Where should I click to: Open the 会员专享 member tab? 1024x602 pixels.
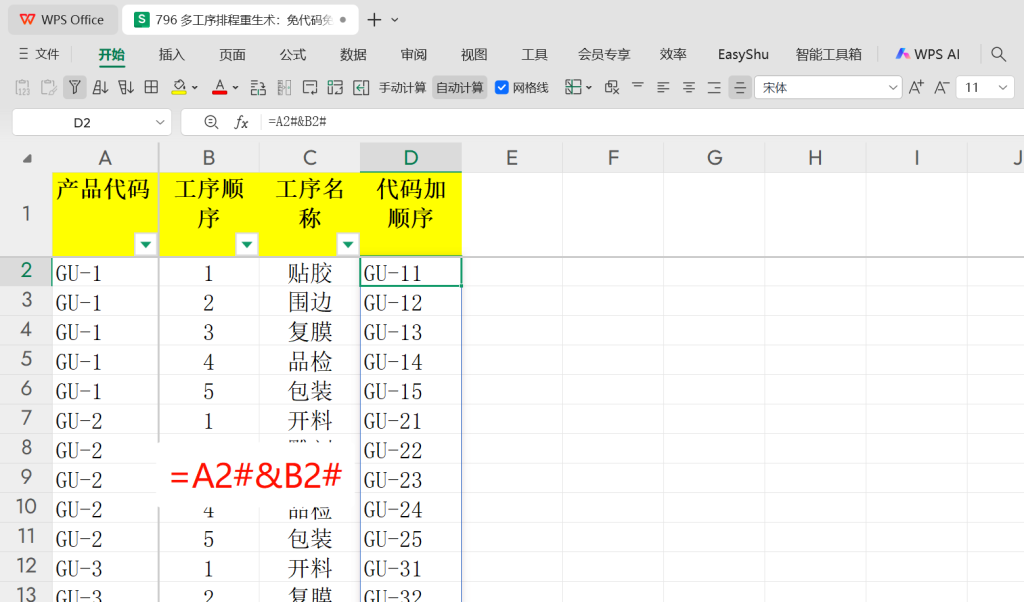[604, 55]
